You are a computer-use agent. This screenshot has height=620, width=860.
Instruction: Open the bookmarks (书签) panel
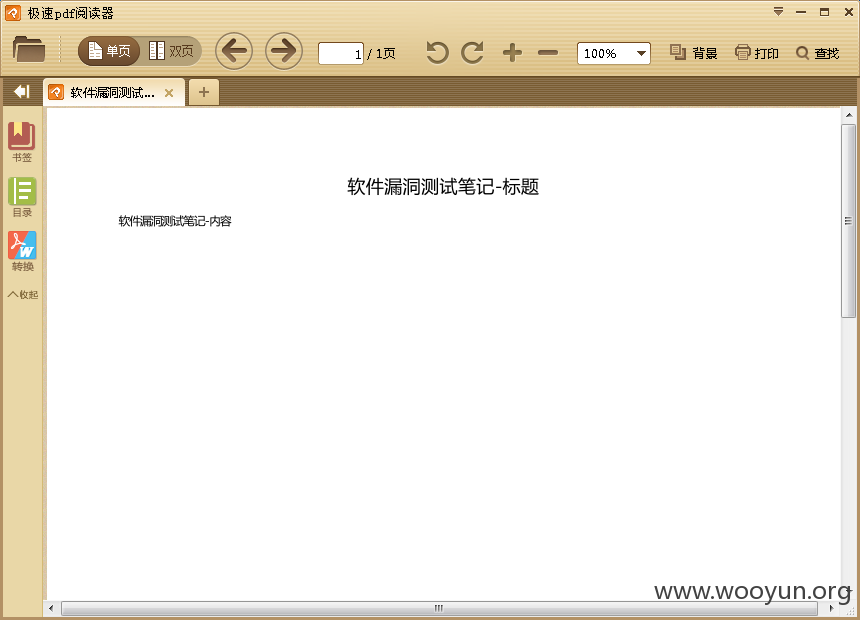[x=22, y=142]
